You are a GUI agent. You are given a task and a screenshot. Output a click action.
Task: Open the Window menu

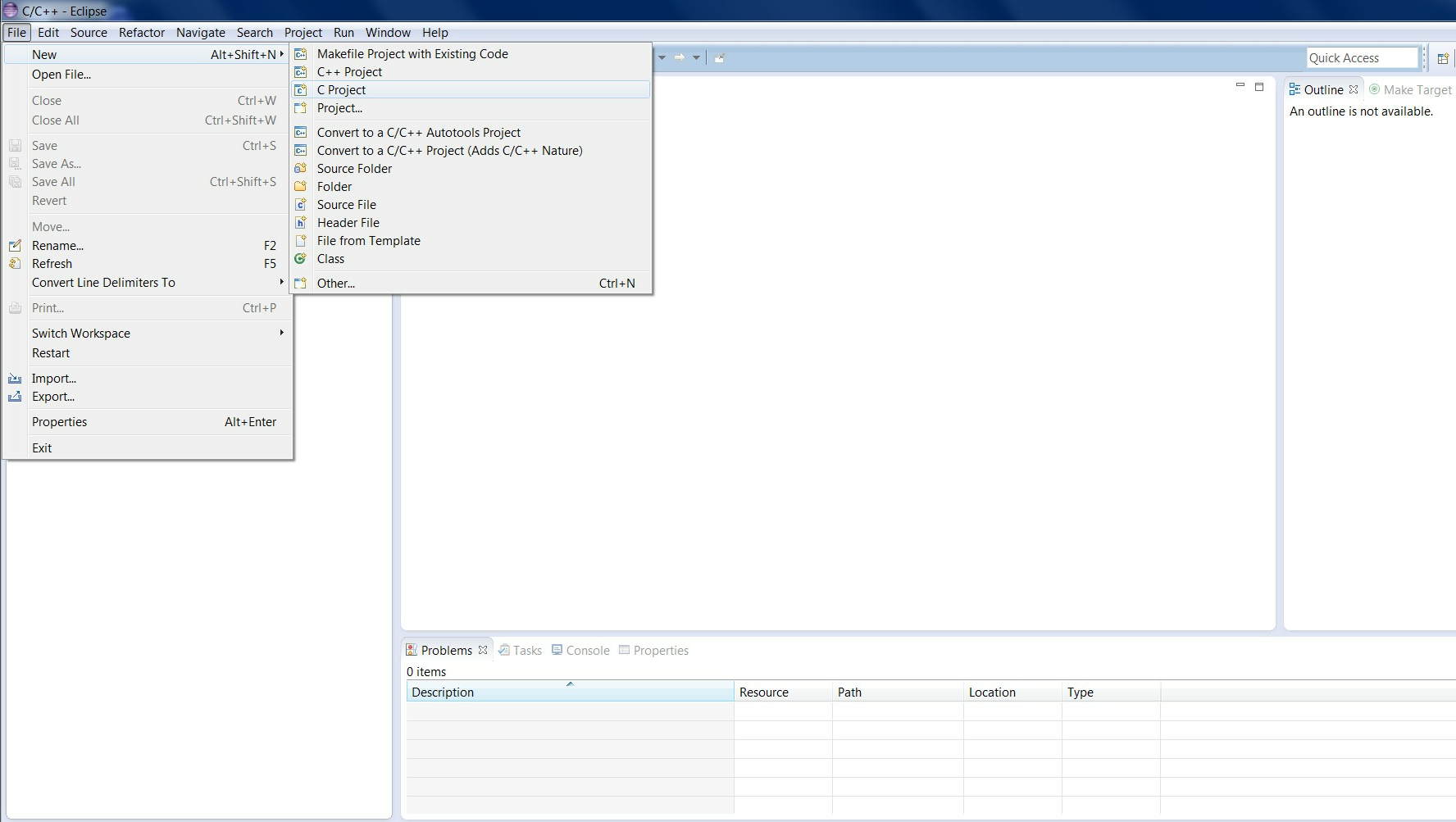(x=388, y=32)
